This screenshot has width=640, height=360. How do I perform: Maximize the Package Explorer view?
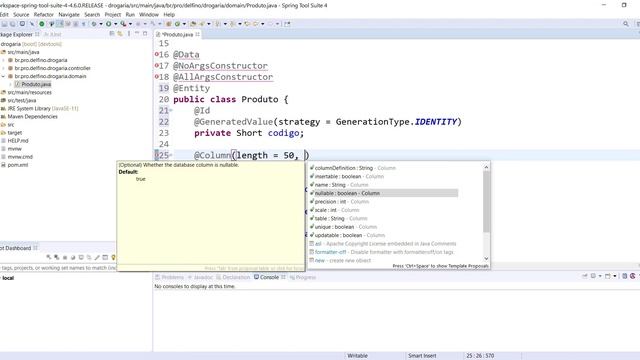click(145, 33)
